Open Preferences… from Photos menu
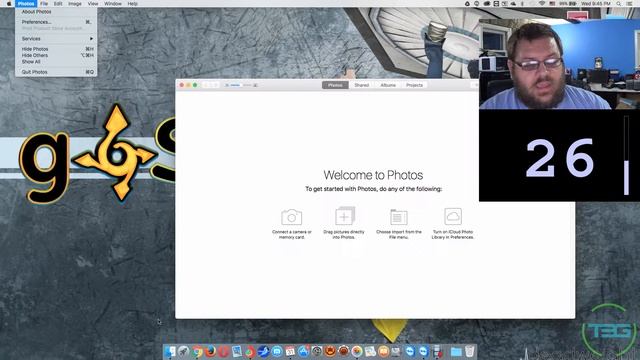The width and height of the screenshot is (640, 360). click(x=56, y=22)
